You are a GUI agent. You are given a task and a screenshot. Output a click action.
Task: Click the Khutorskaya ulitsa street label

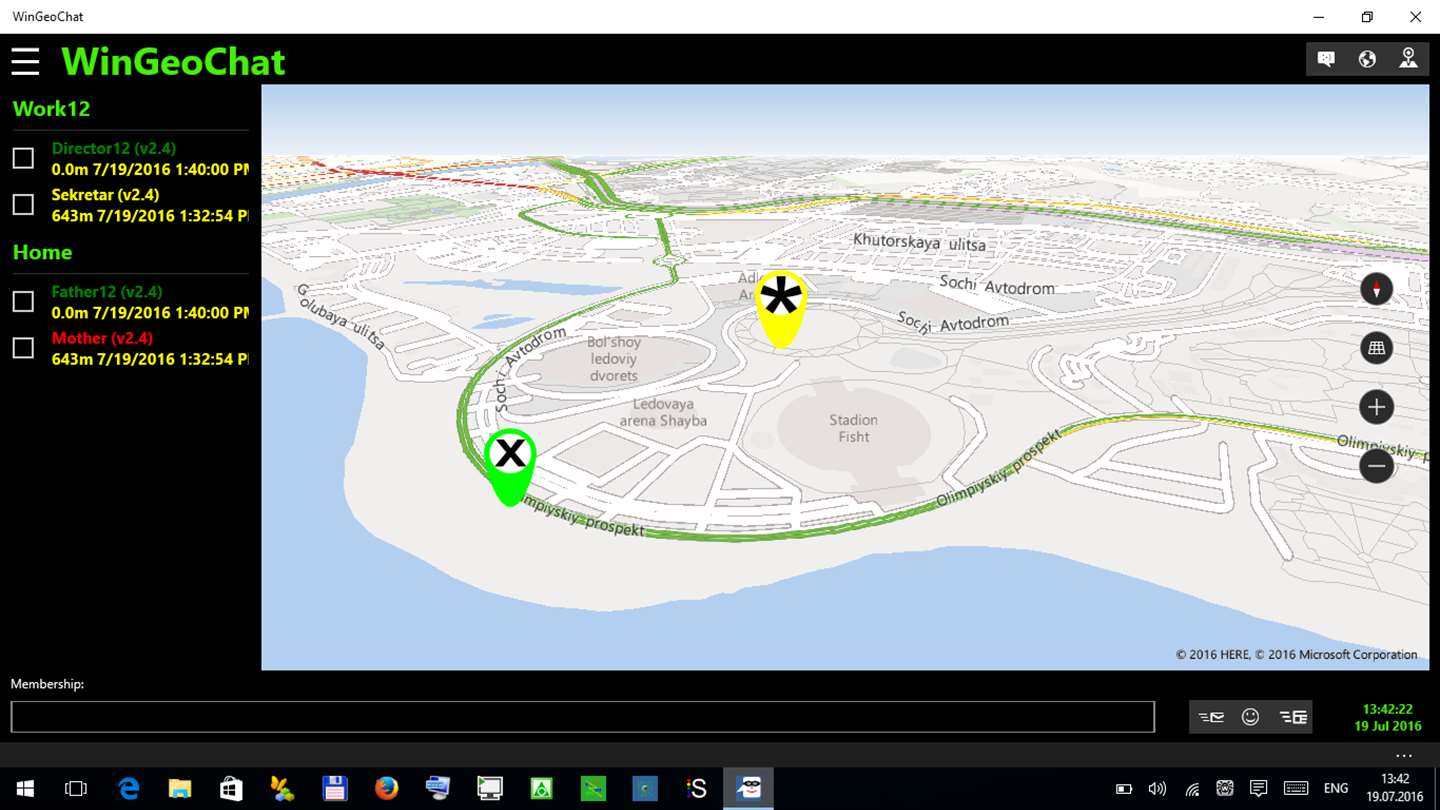pyautogui.click(x=919, y=241)
